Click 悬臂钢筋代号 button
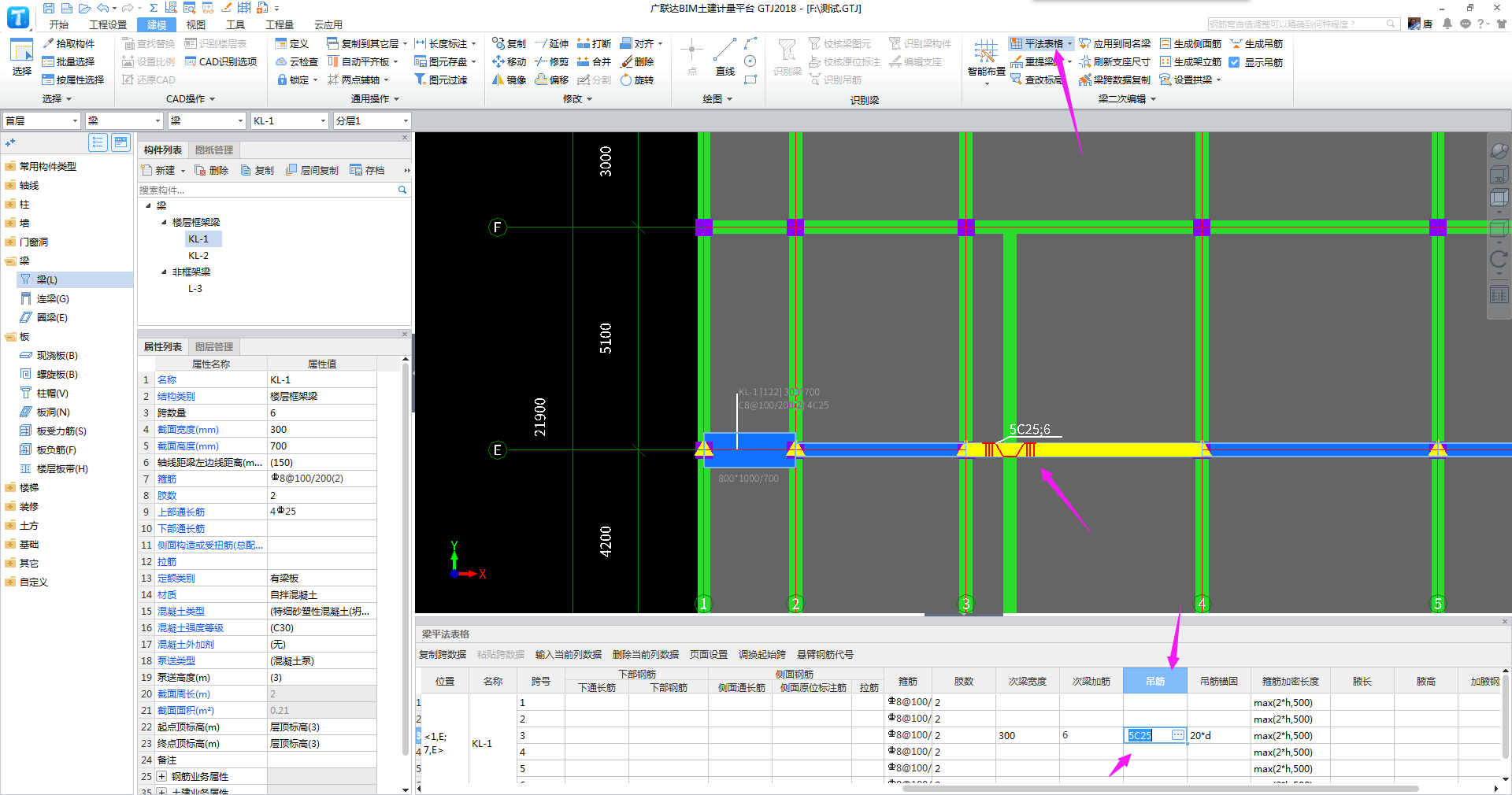This screenshot has width=1512, height=795. [x=825, y=655]
